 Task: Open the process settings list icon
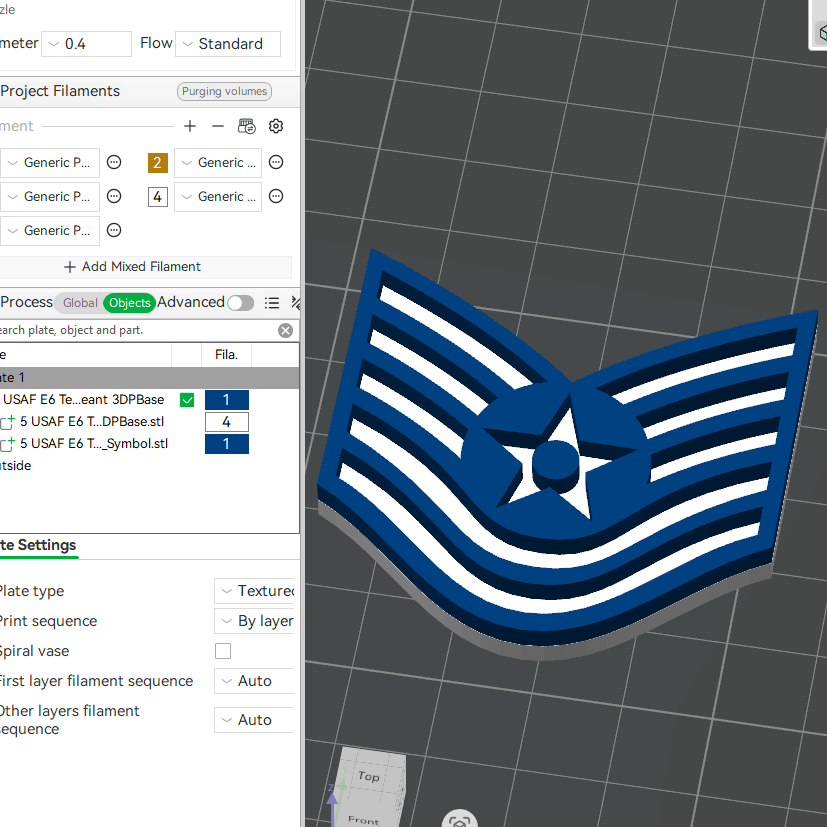pos(272,303)
